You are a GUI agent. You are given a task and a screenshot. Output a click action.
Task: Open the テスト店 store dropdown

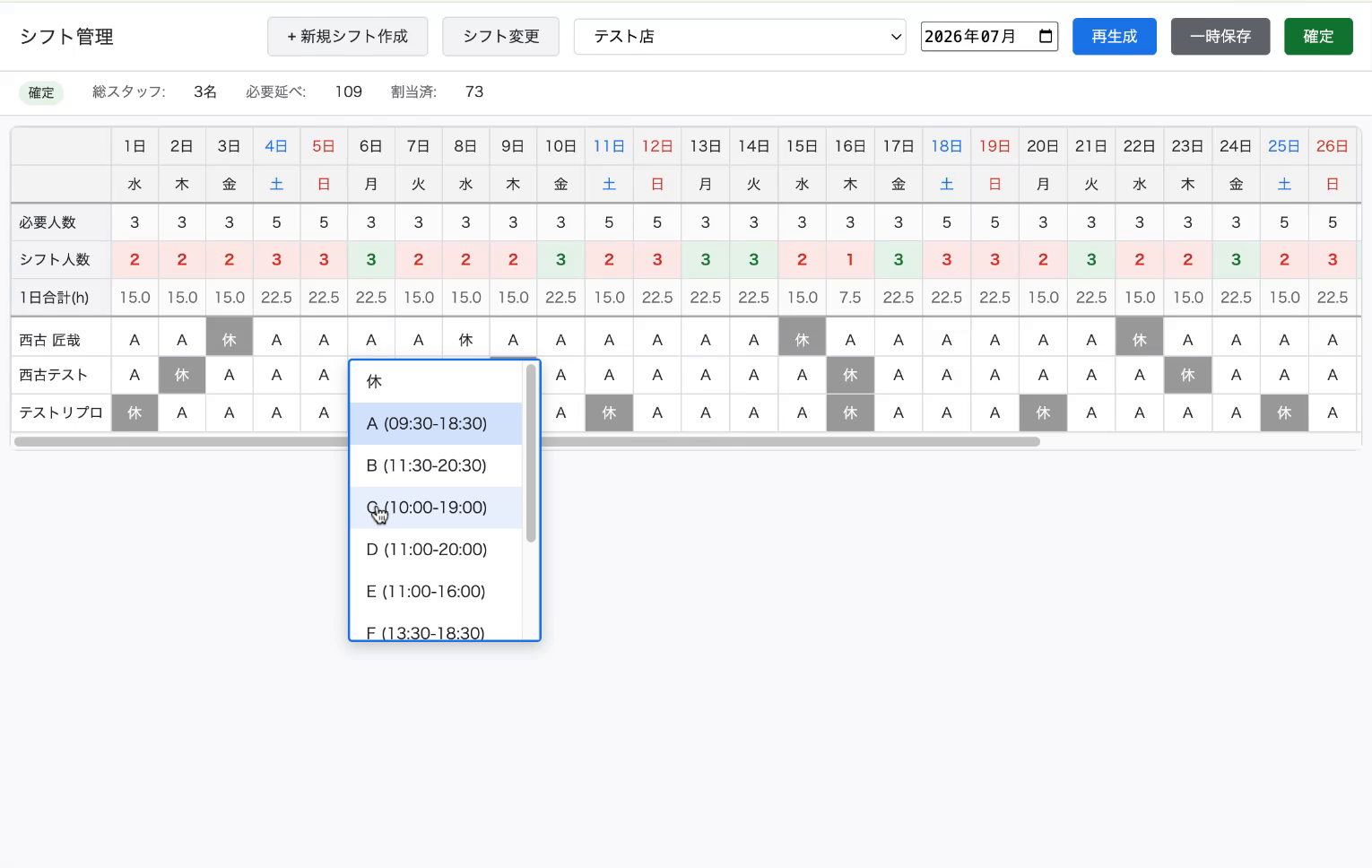click(x=740, y=37)
